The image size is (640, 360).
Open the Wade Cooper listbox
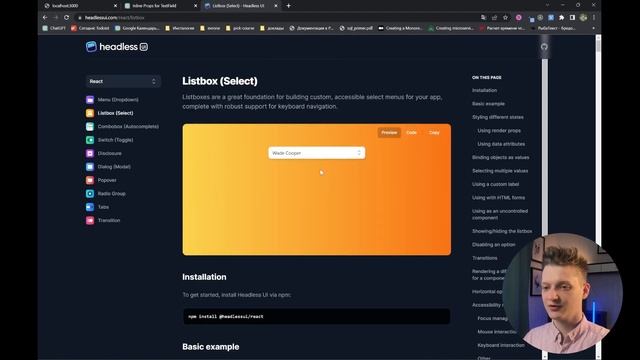click(x=316, y=153)
